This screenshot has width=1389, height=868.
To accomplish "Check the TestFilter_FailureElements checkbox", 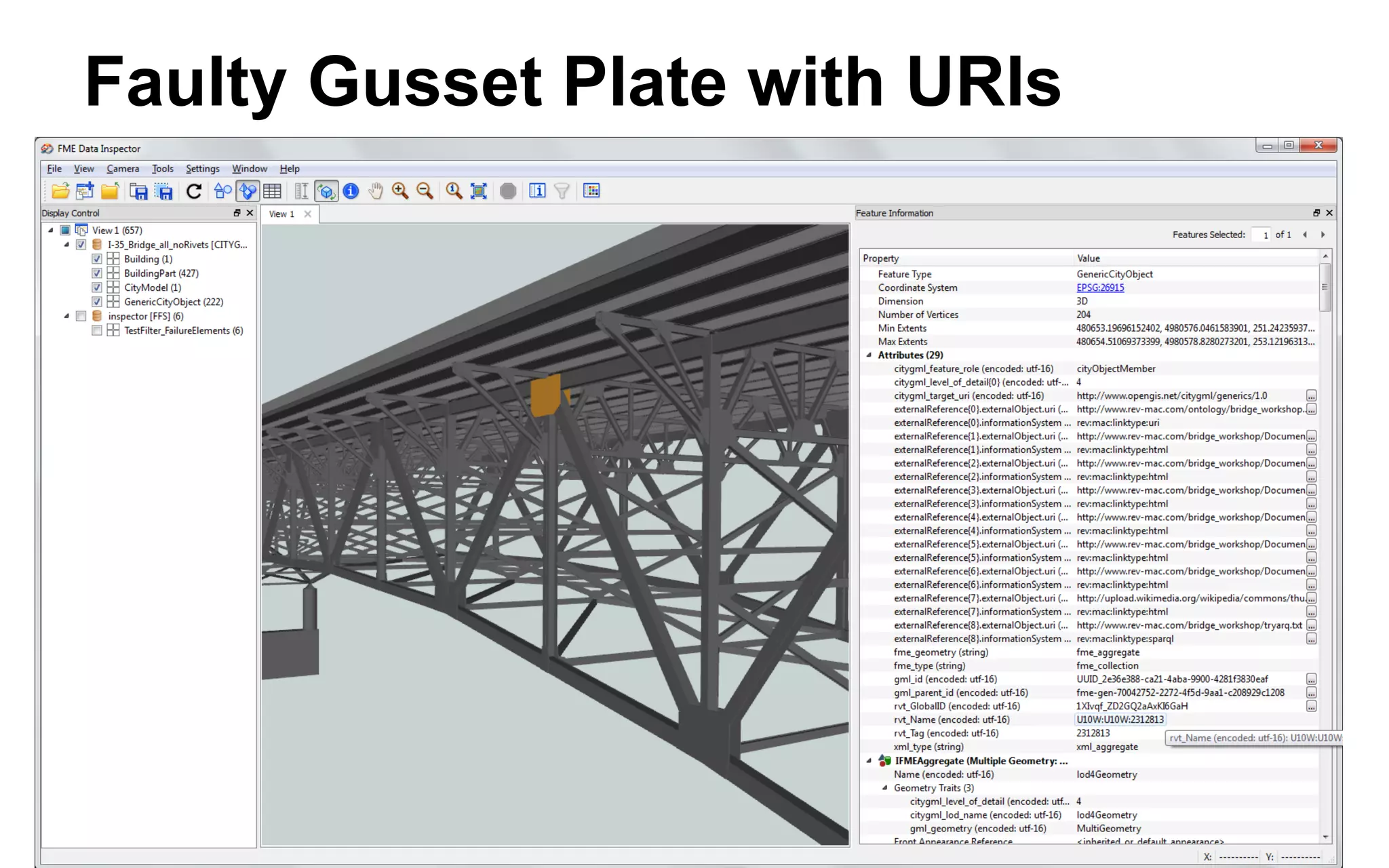I will tap(97, 330).
